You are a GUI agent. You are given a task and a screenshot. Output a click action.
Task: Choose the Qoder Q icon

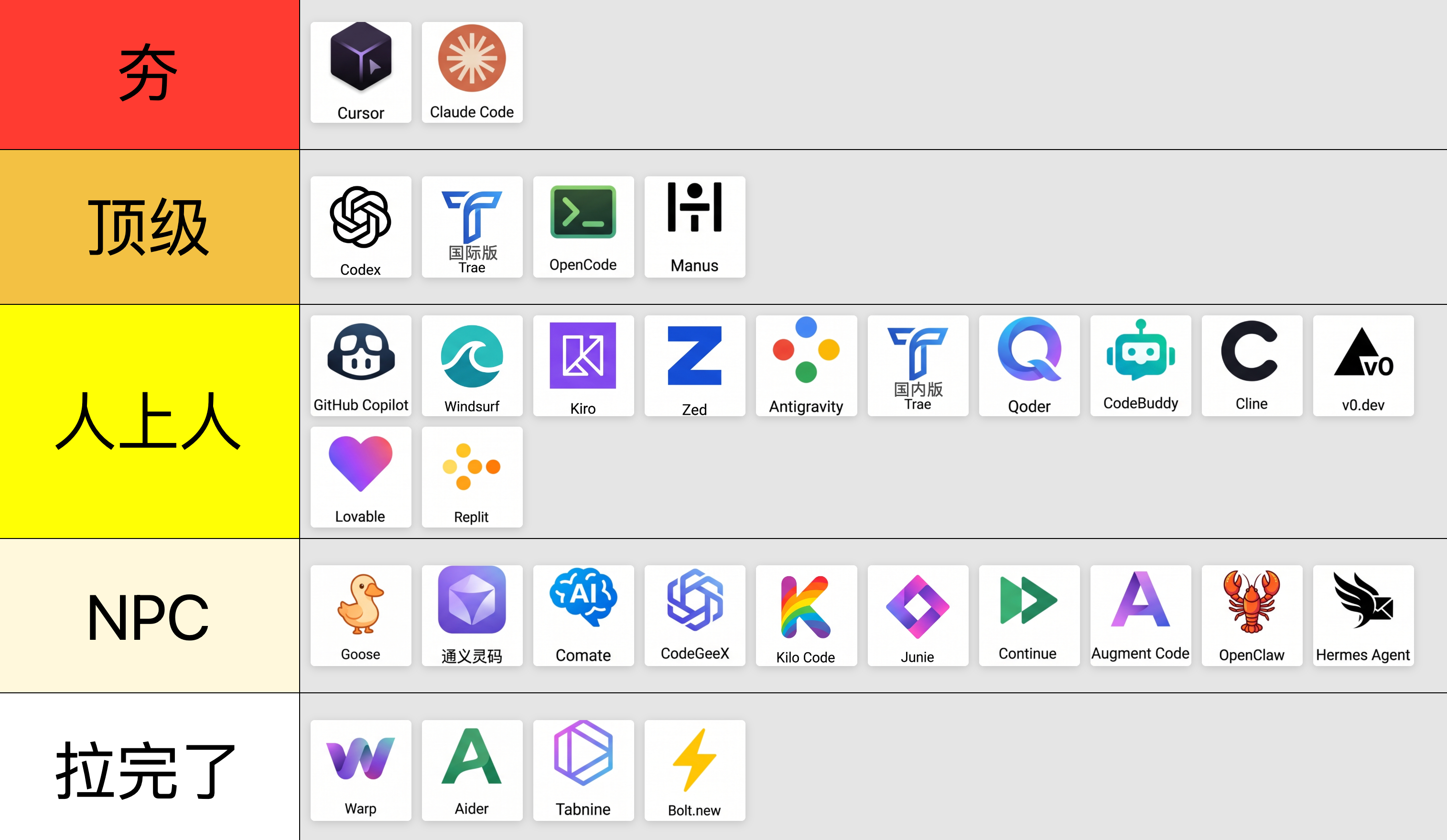[x=1029, y=366]
